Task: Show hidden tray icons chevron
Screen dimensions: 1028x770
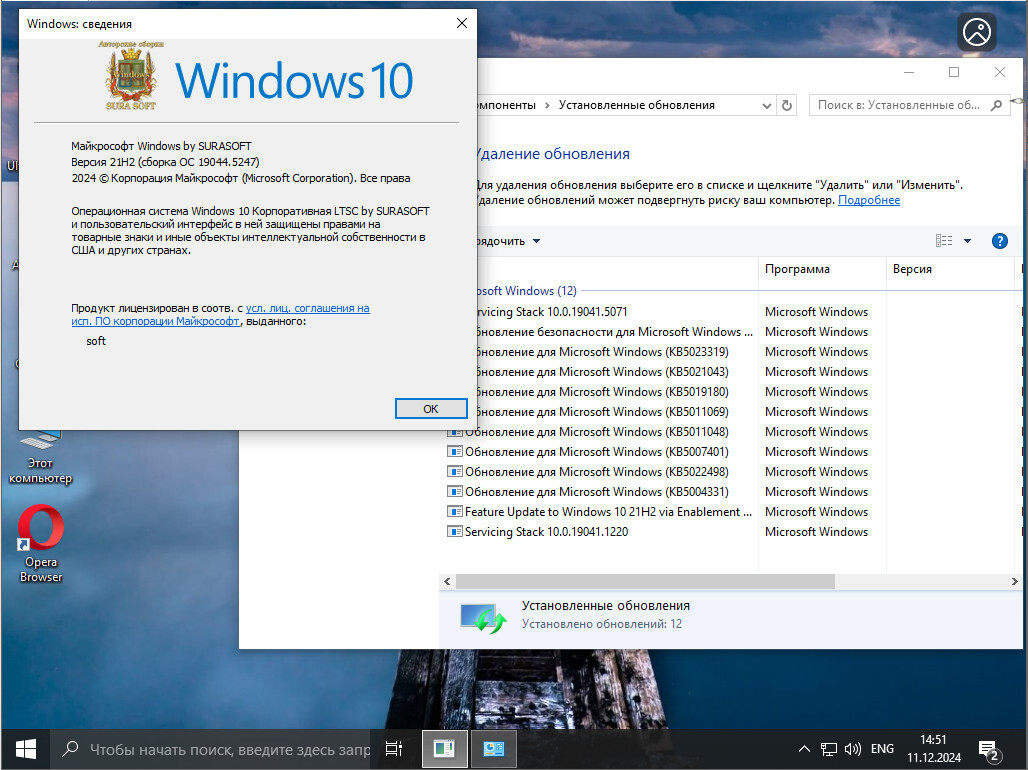Action: point(804,749)
